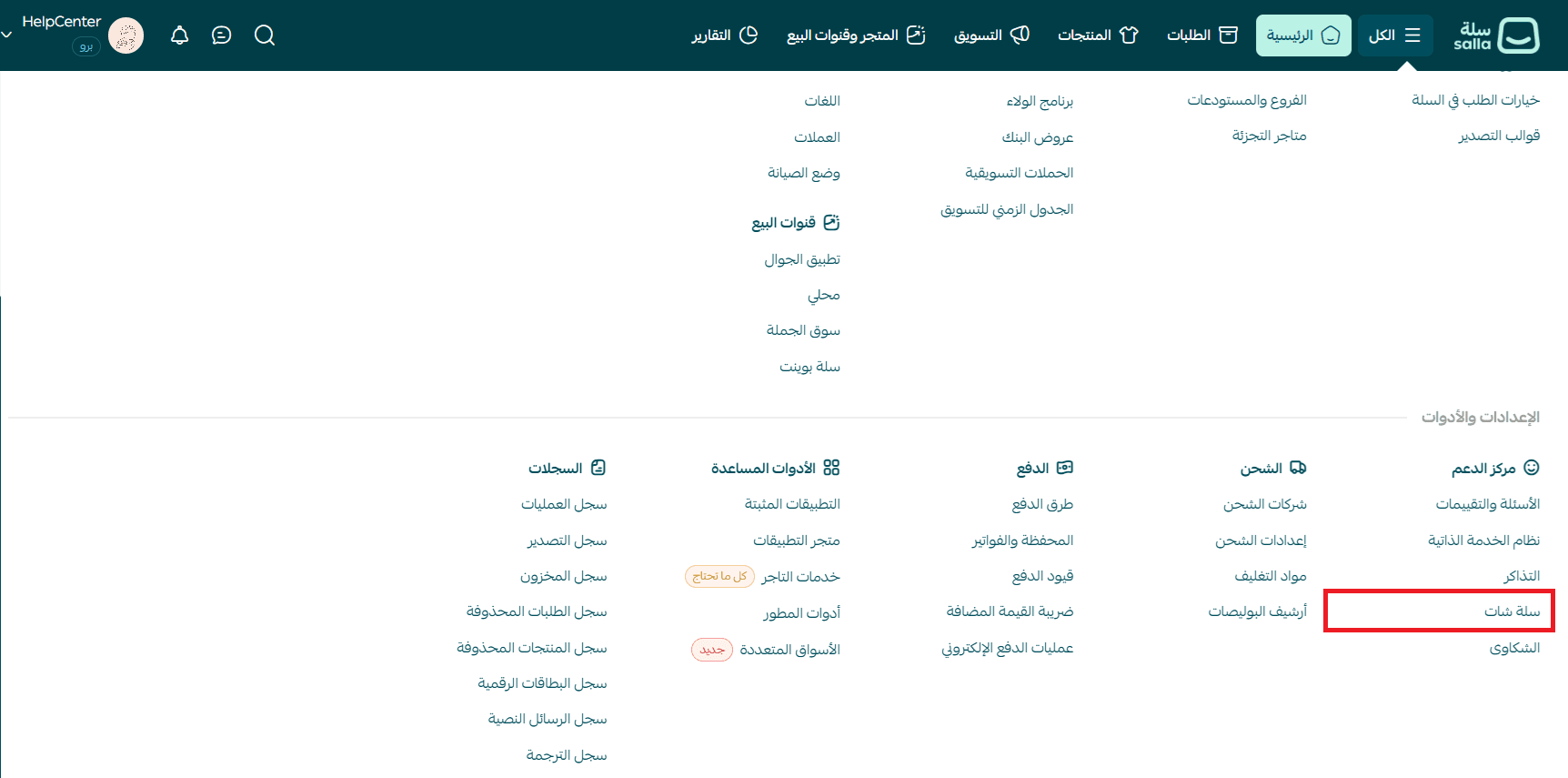
Task: Go to الرئيسية home tab
Action: coord(1303,35)
